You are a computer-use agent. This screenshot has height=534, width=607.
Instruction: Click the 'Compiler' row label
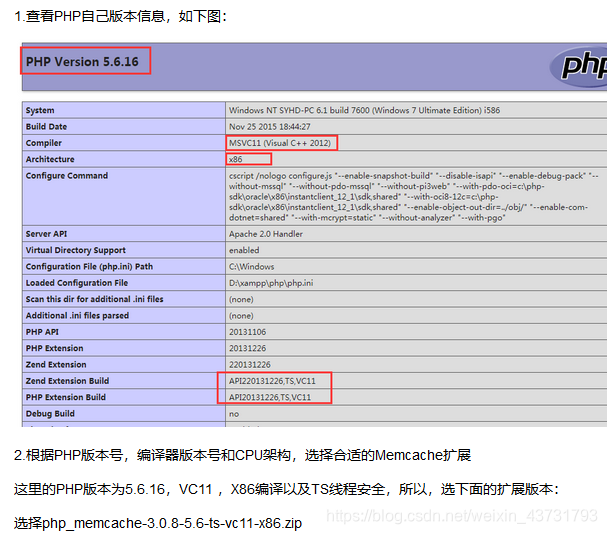[x=43, y=143]
